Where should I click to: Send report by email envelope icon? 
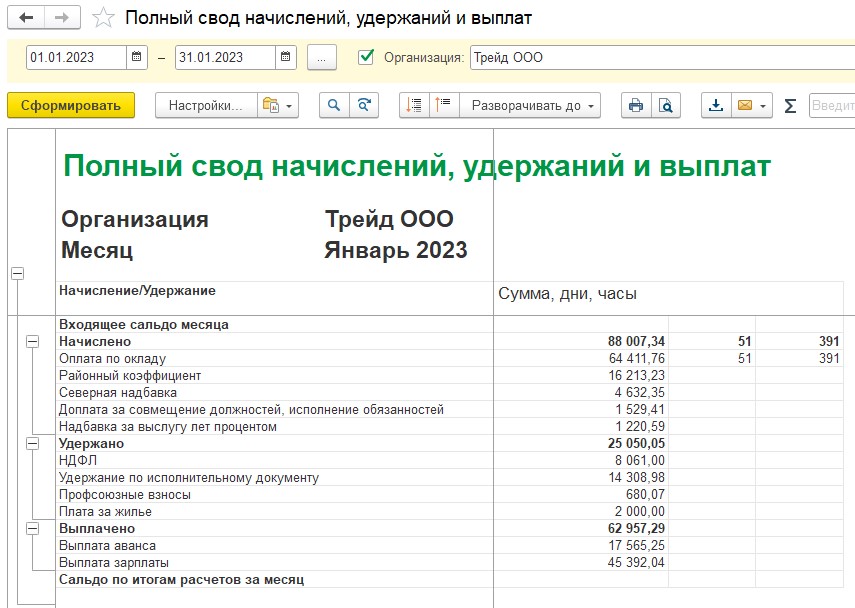pos(745,105)
